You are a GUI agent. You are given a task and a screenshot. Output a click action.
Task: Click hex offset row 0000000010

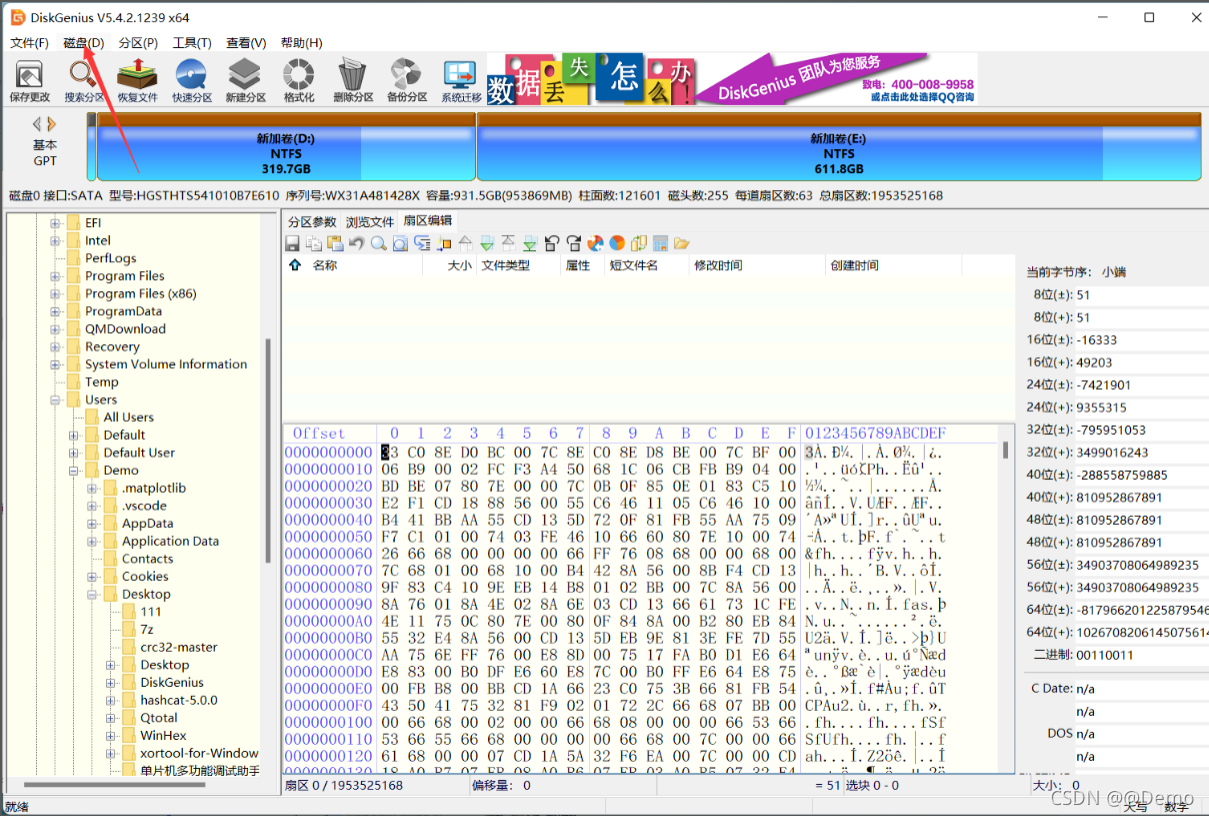click(x=329, y=469)
